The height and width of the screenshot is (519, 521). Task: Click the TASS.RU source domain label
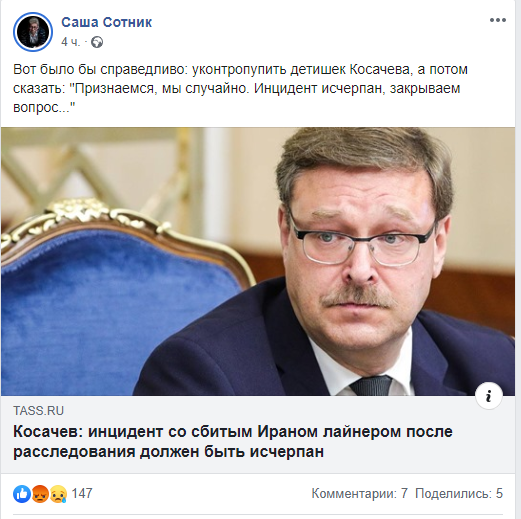click(x=38, y=411)
